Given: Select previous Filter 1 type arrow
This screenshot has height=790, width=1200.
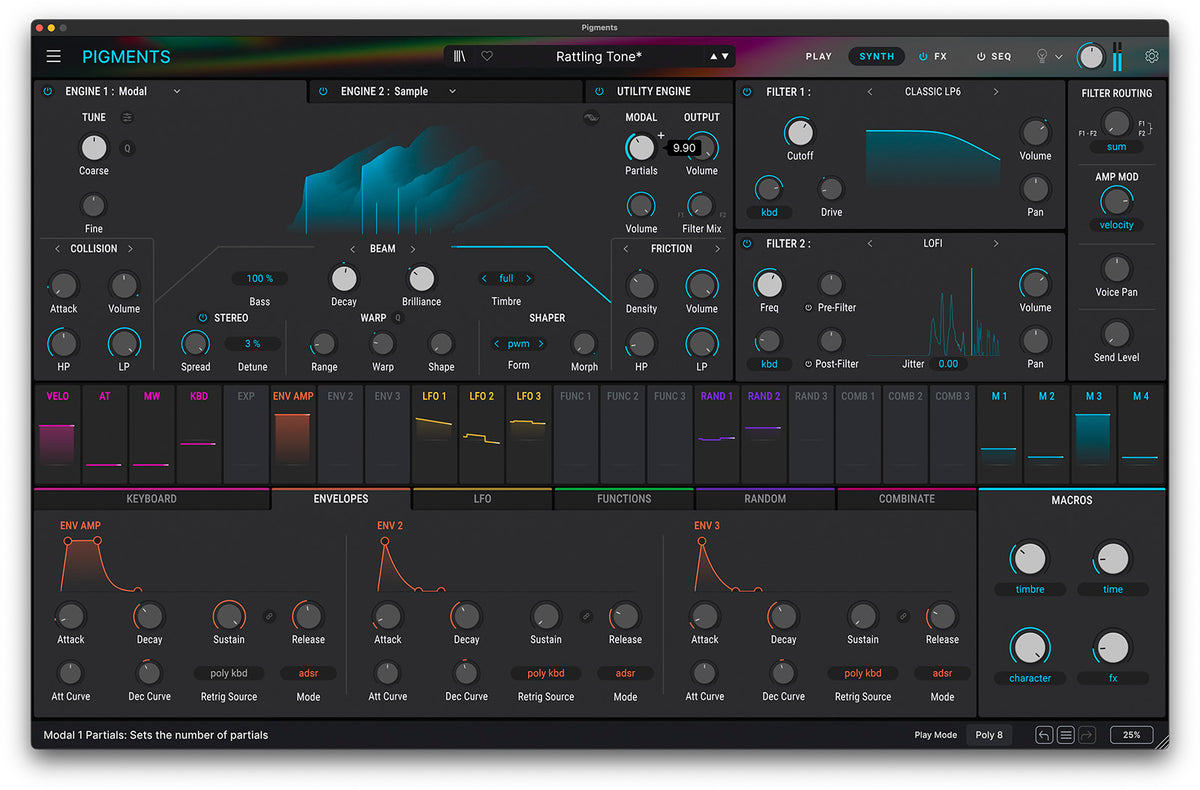Looking at the screenshot, I should point(870,92).
